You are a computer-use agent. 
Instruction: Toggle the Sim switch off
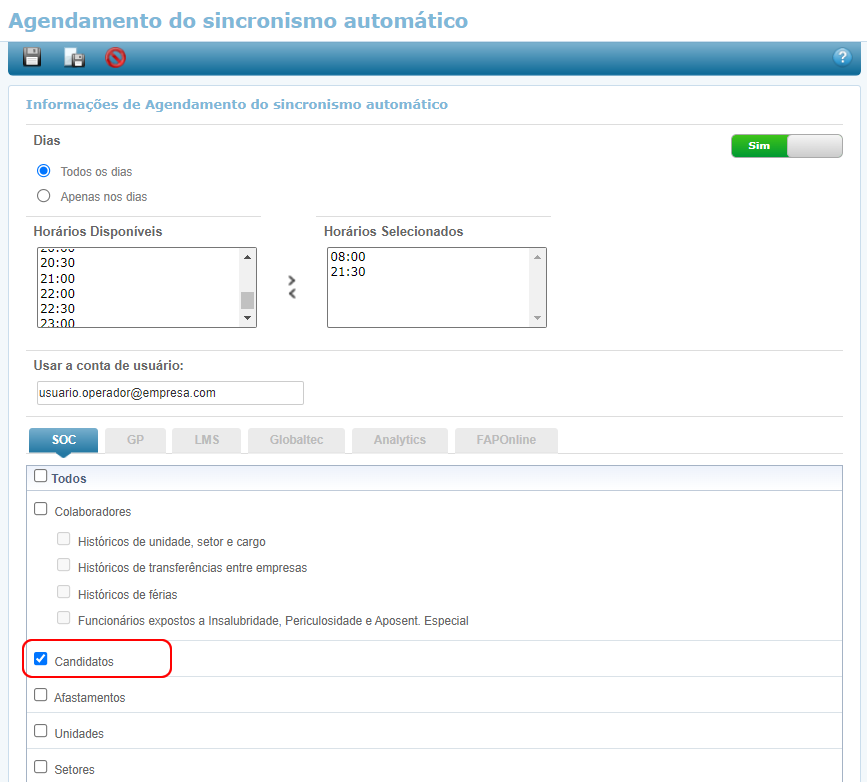point(786,146)
